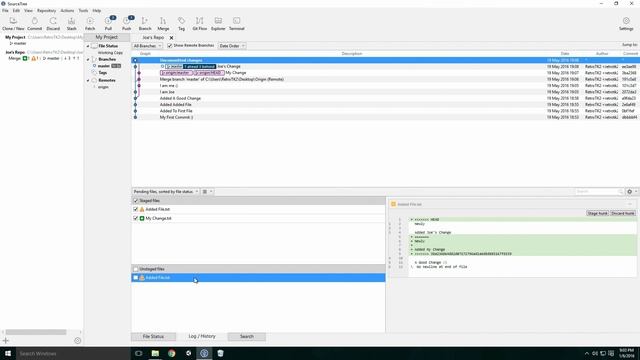Switch to the Search bottom tab

(247, 337)
